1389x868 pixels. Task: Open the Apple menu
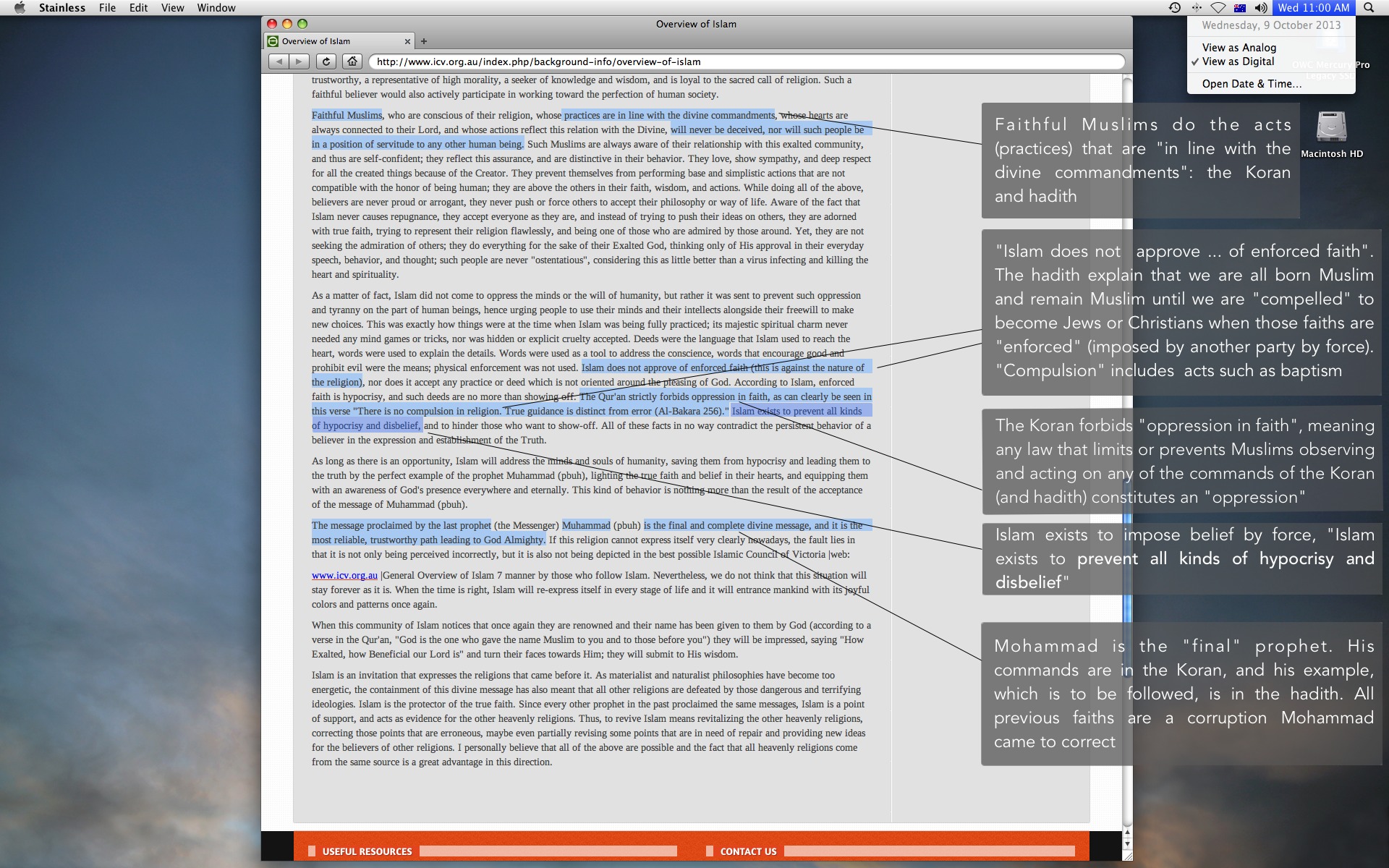(x=20, y=7)
